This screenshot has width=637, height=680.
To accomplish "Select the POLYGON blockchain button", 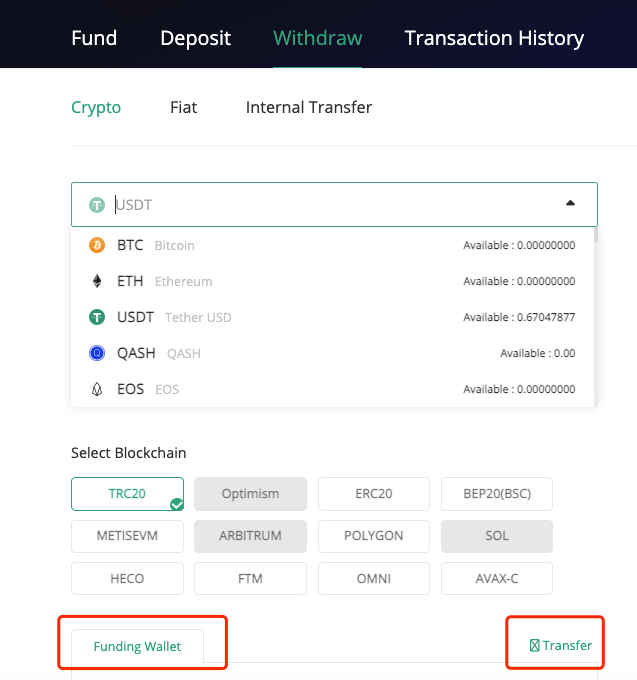I will 373,536.
